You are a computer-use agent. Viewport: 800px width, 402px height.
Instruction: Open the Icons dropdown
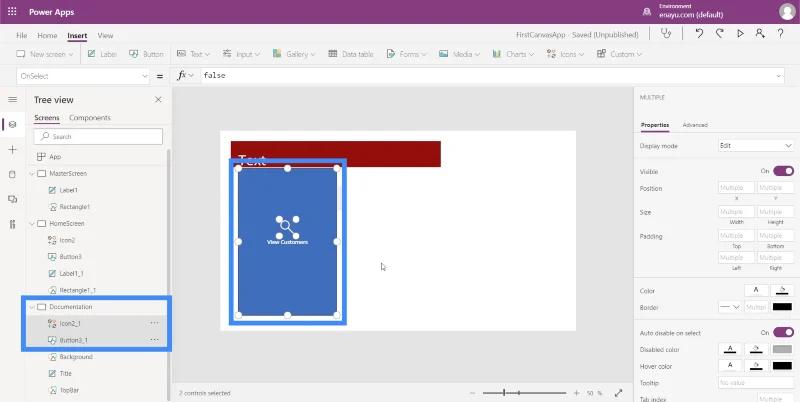pyautogui.click(x=565, y=54)
